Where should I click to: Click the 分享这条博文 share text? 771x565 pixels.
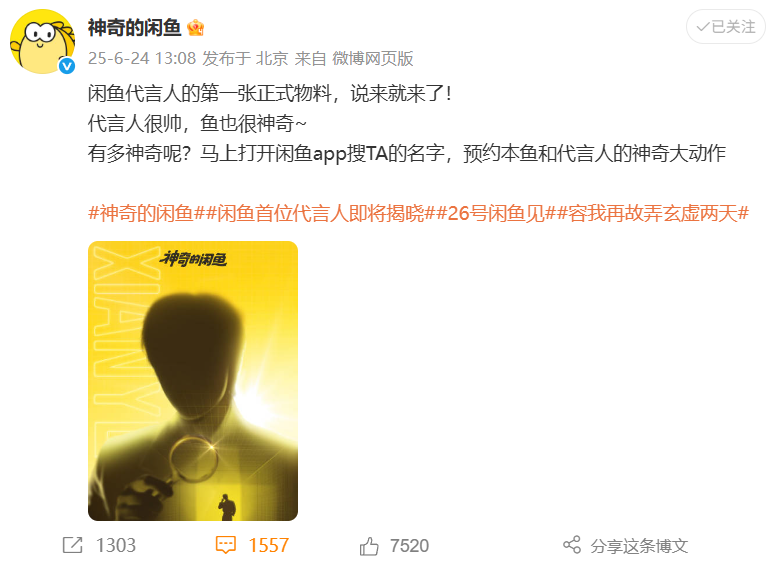coord(639,546)
